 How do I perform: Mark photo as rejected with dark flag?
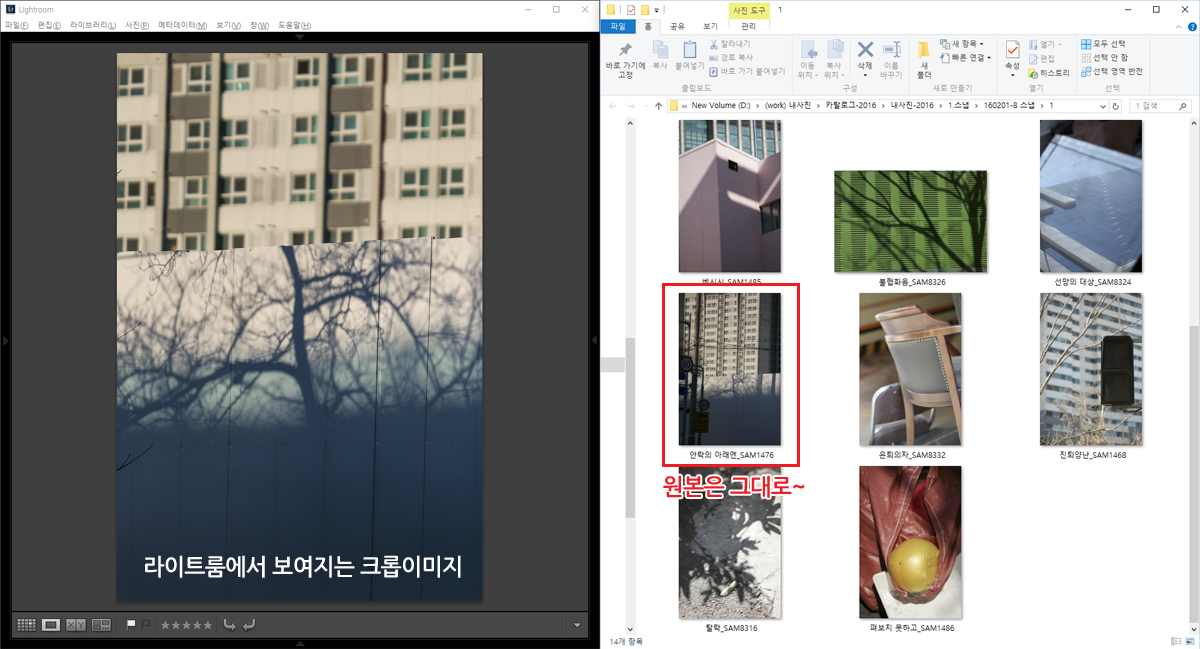click(146, 625)
